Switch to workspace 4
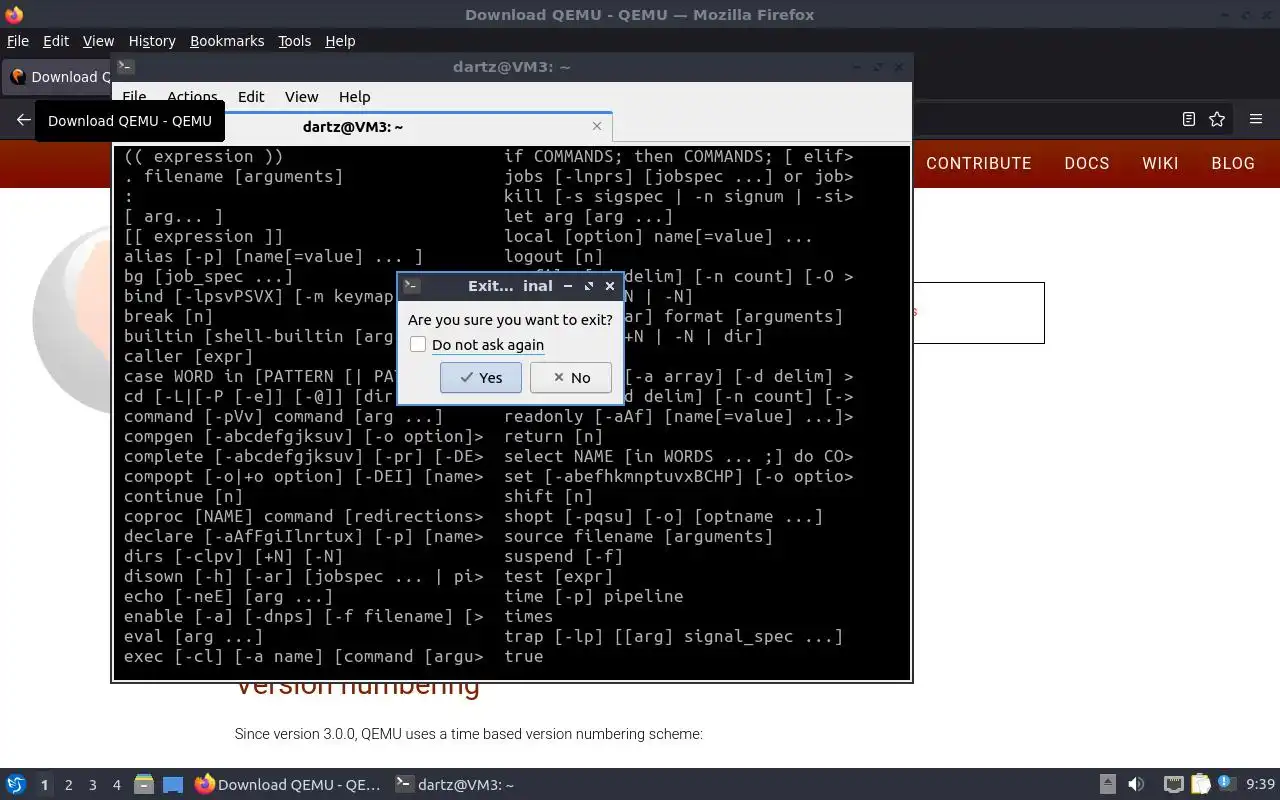1280x800 pixels. click(116, 785)
